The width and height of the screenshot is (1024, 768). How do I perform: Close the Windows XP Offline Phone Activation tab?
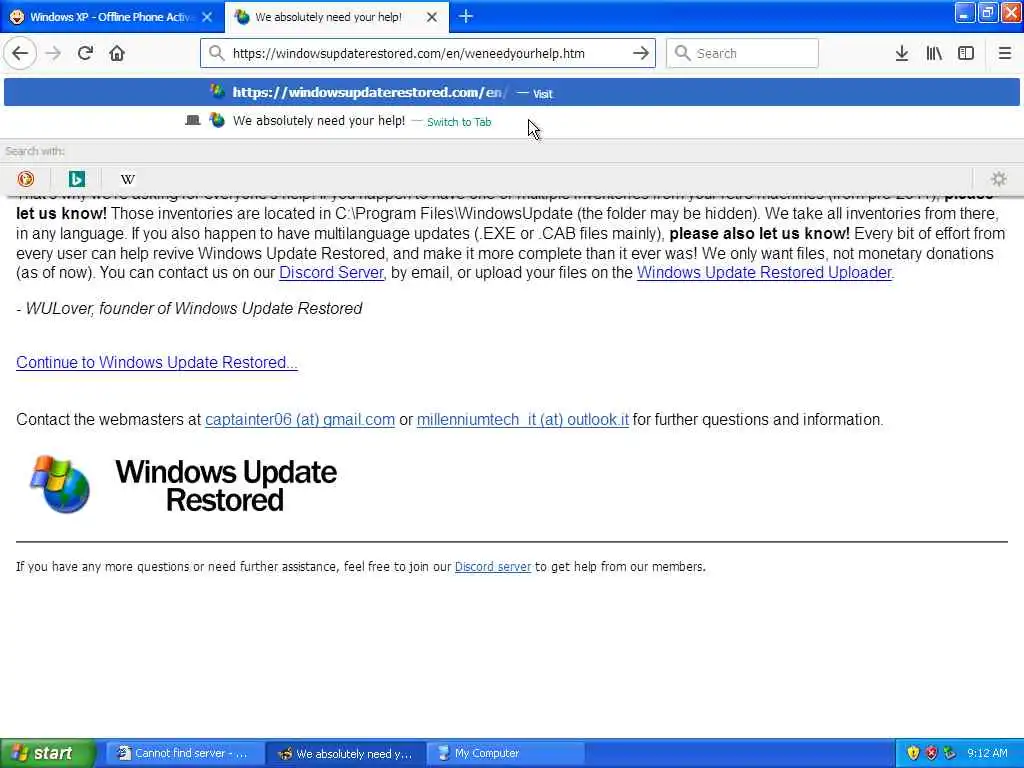[207, 17]
